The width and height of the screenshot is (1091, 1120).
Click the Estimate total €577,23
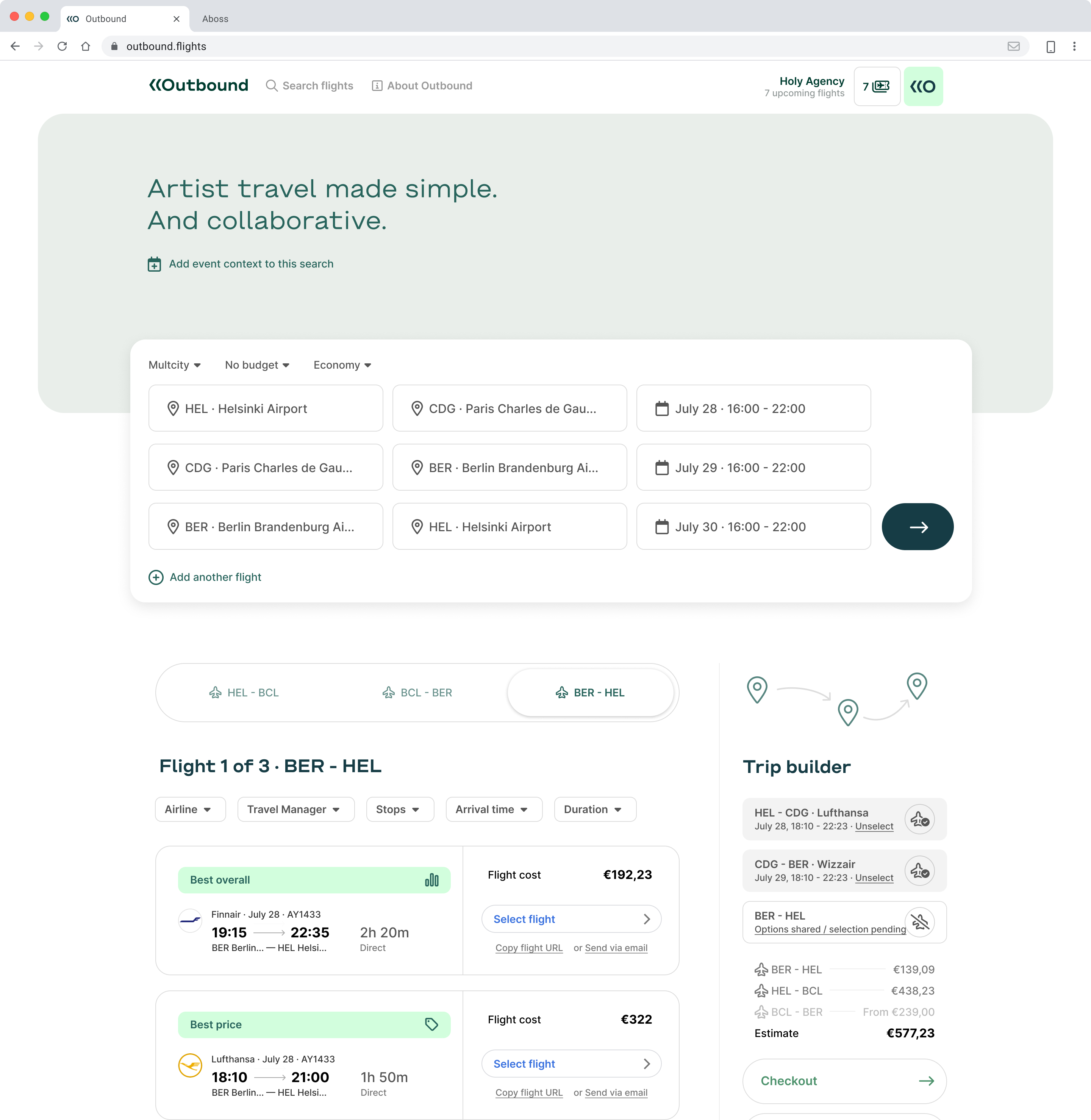tap(910, 1033)
